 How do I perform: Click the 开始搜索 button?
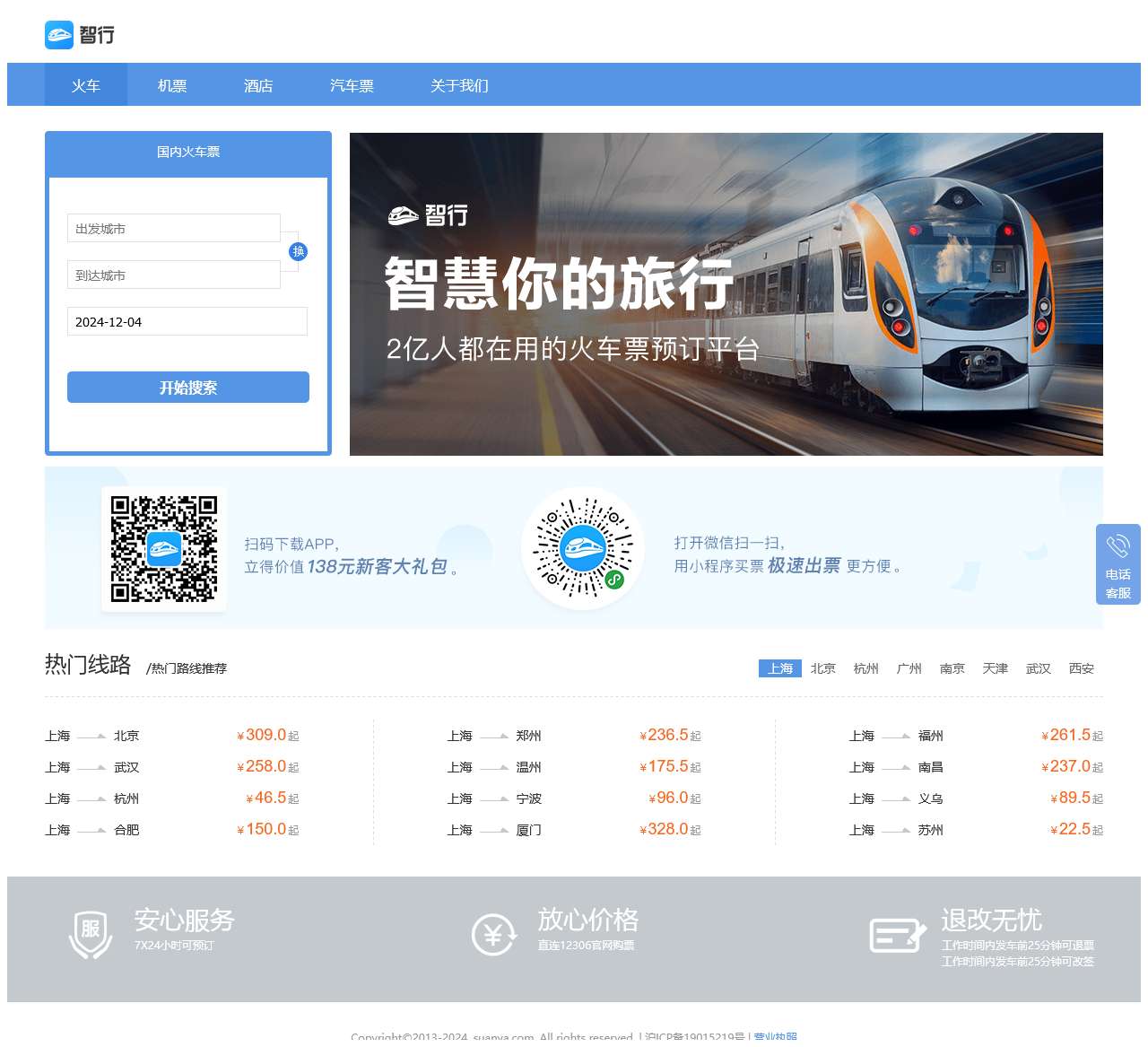coord(188,388)
